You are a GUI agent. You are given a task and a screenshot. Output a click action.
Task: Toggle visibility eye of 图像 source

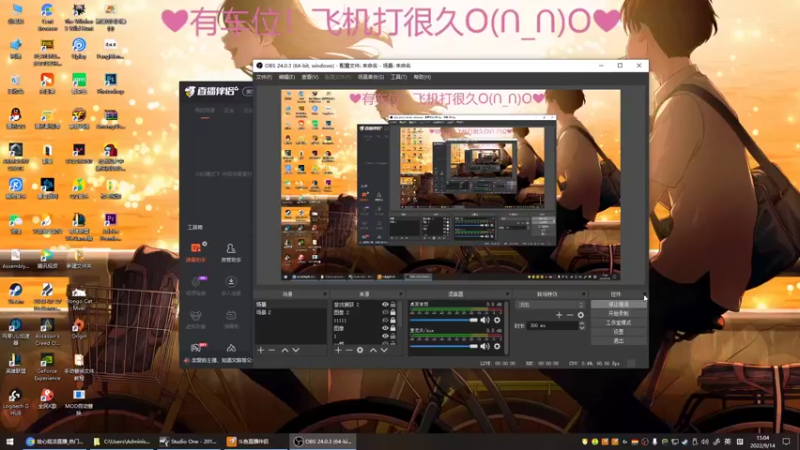click(385, 329)
